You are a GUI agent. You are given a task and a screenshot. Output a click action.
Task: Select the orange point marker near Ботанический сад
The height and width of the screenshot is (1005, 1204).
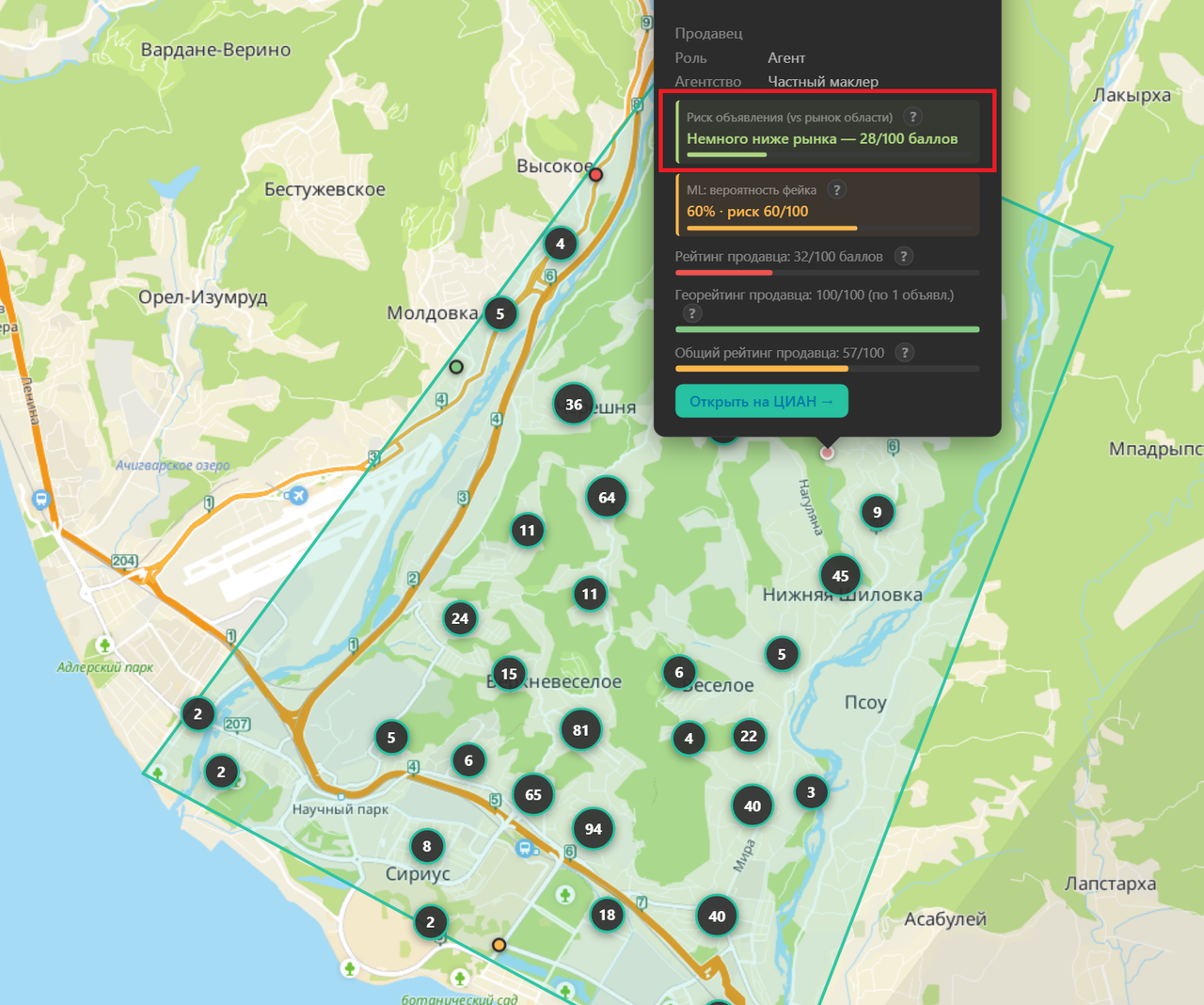coord(499,945)
